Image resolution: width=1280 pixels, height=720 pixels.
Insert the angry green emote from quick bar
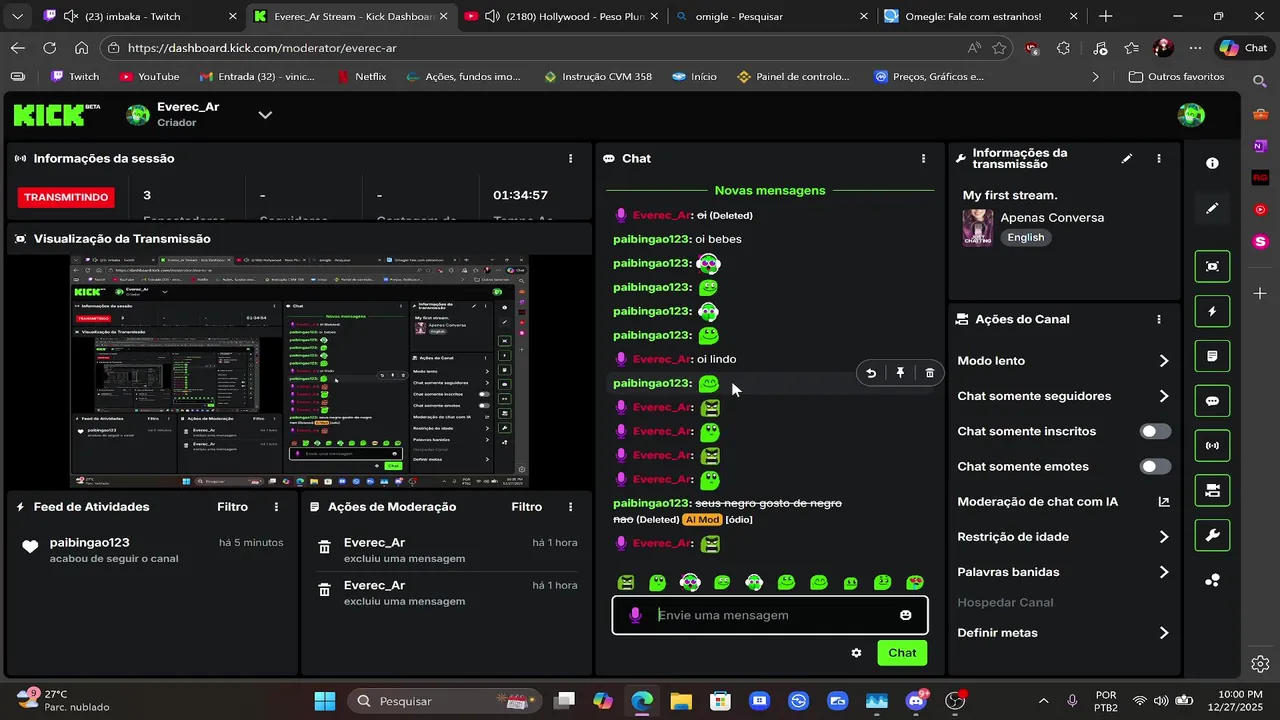point(626,582)
